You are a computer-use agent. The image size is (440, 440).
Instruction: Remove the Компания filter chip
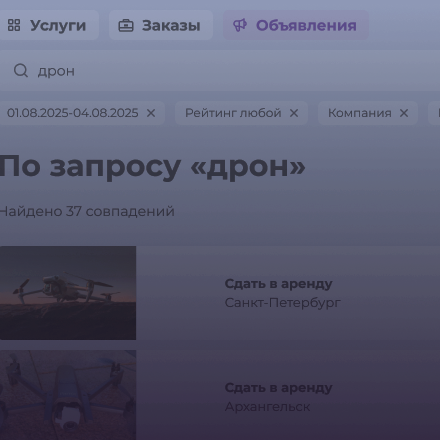(x=404, y=113)
